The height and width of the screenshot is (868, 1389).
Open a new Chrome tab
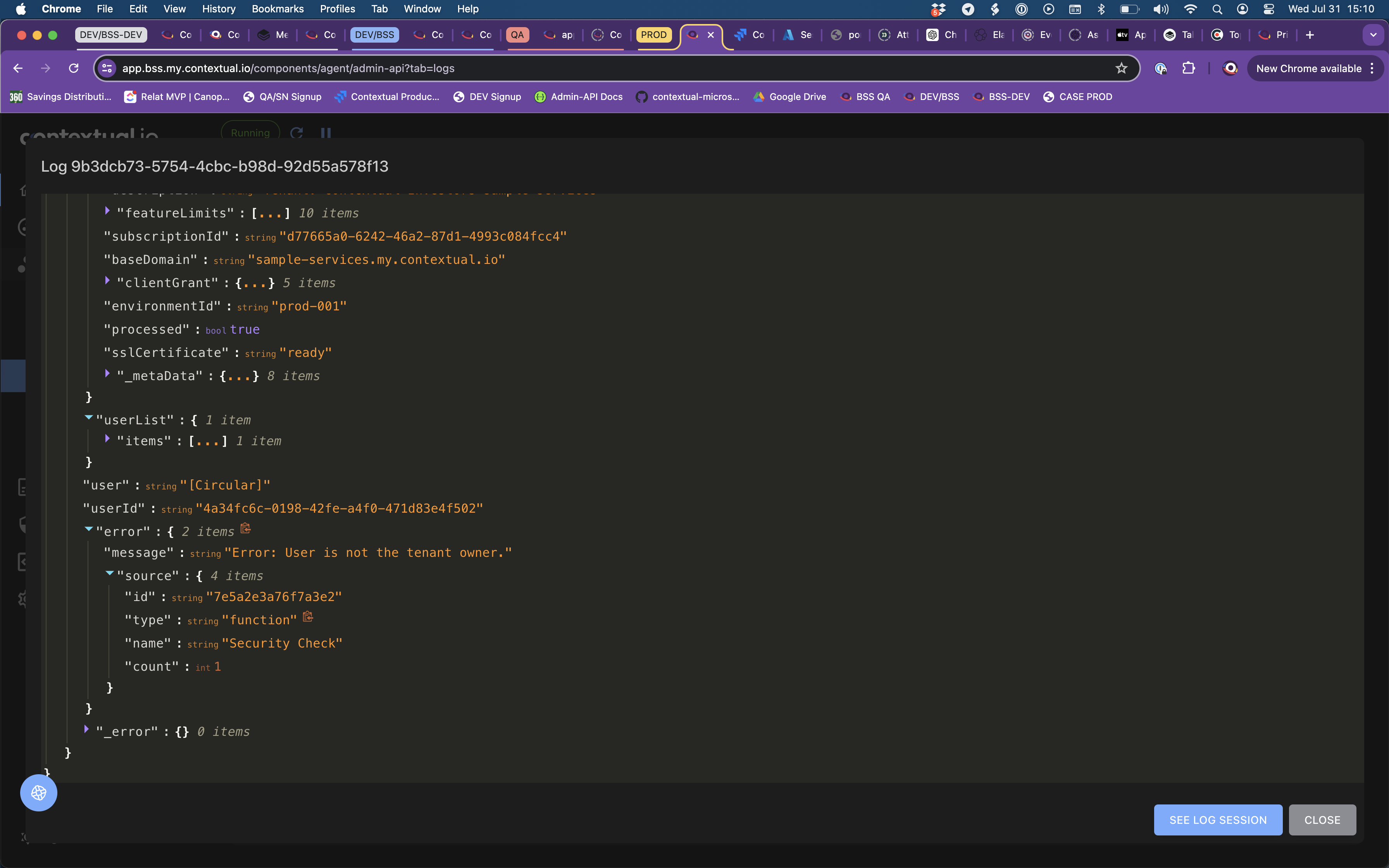tap(1310, 35)
